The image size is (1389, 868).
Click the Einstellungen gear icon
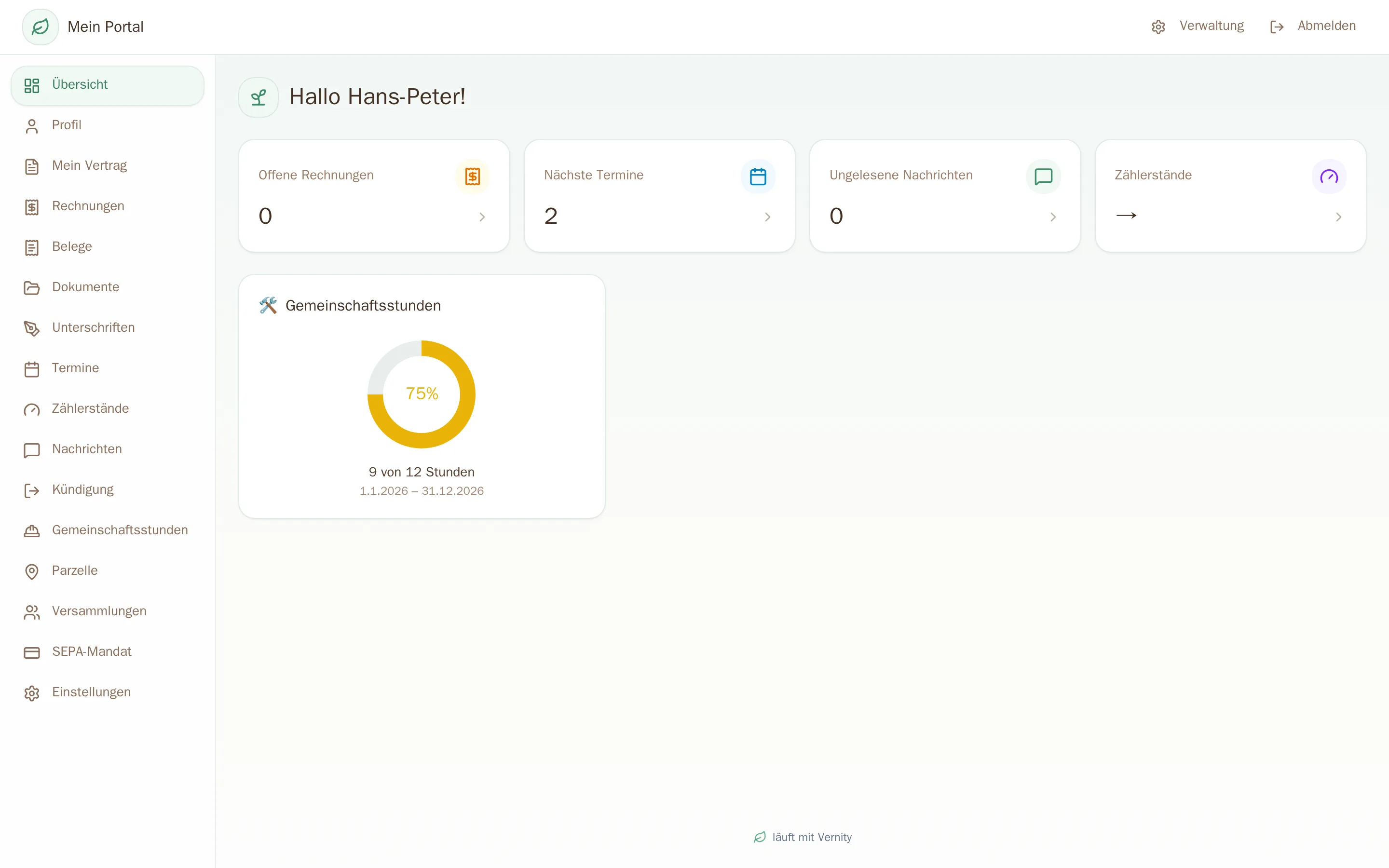pyautogui.click(x=31, y=693)
